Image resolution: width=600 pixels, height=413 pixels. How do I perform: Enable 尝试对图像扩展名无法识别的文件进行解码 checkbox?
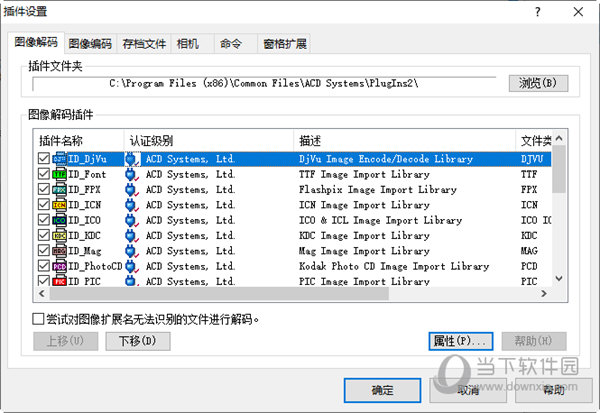(38, 319)
